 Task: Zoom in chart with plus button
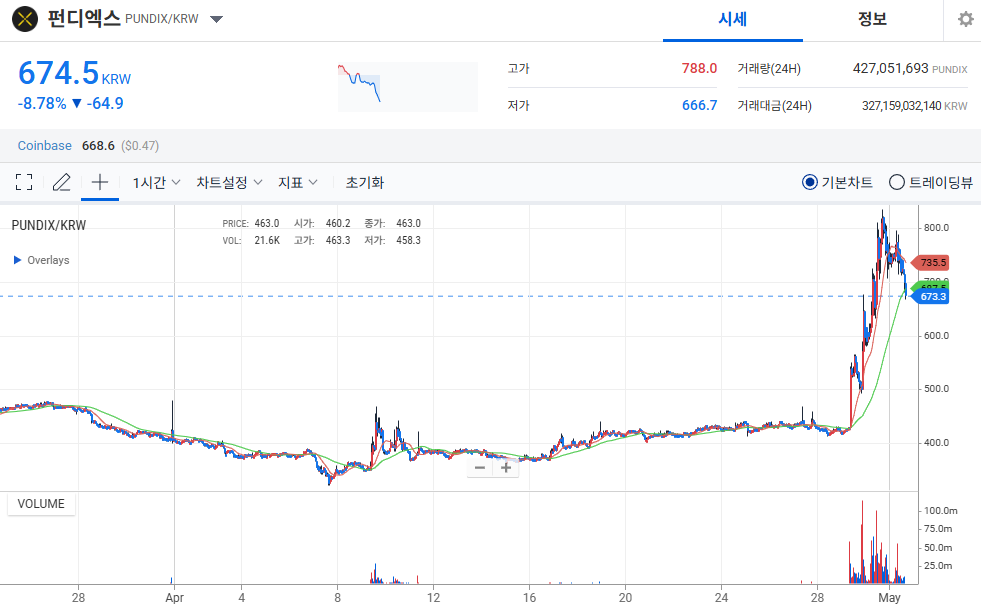pos(506,467)
